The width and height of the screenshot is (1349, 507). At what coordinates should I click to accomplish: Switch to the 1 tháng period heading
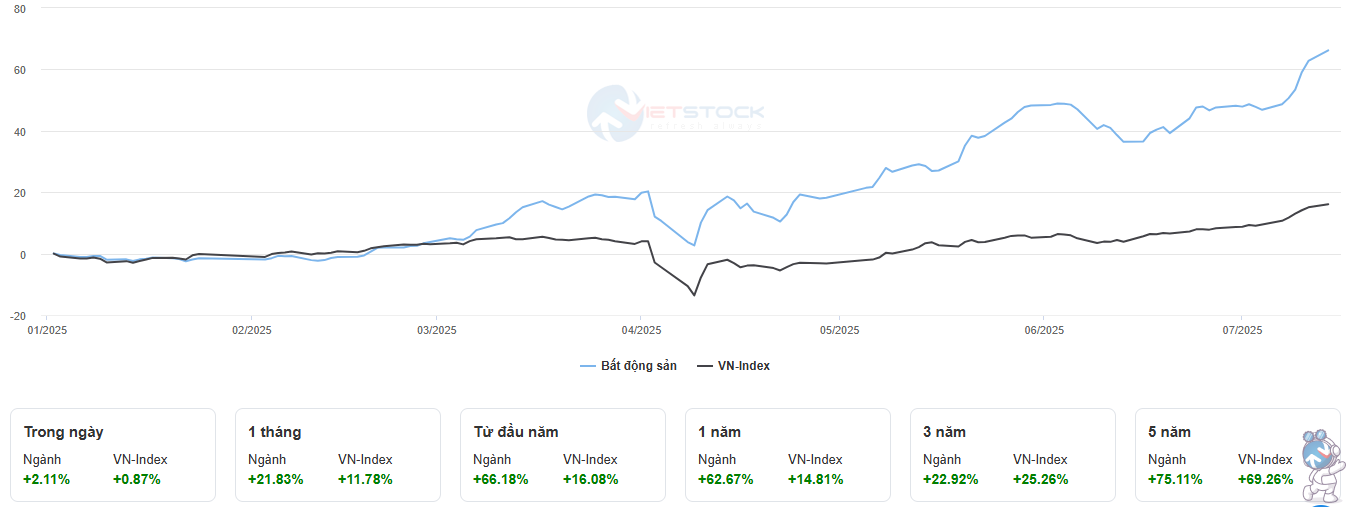coord(275,432)
